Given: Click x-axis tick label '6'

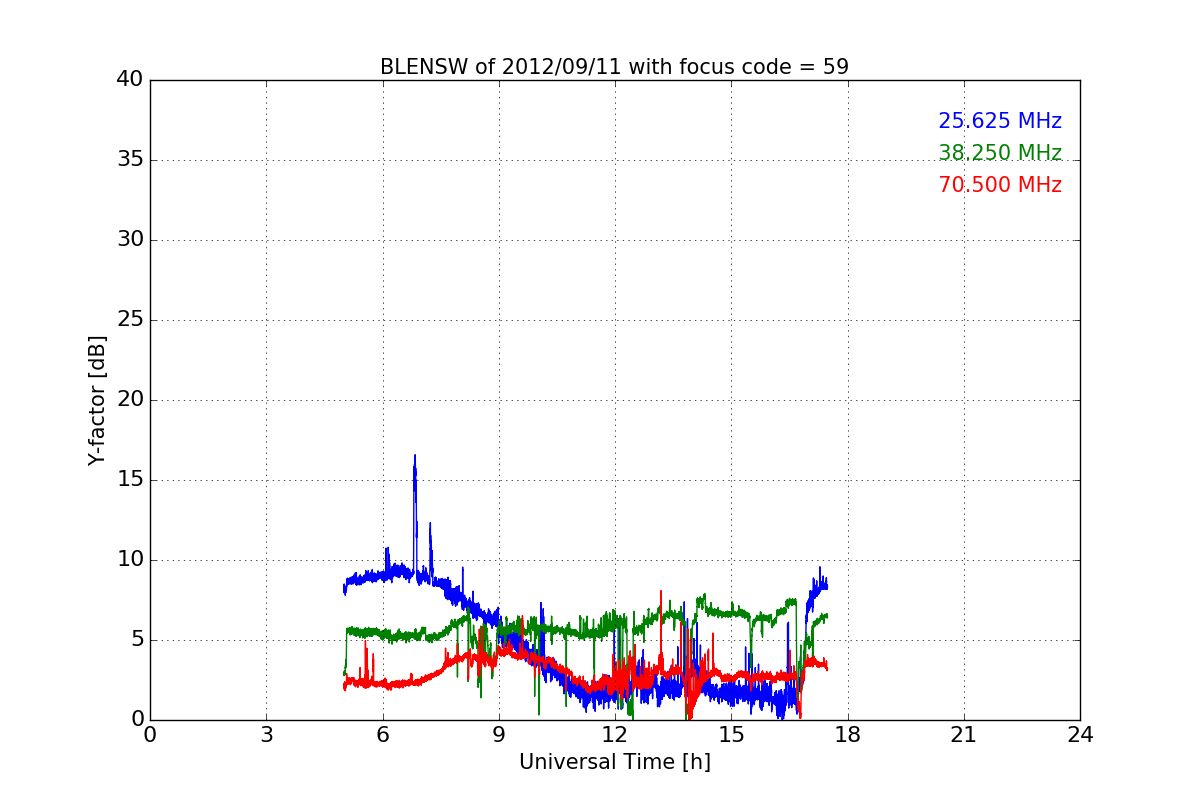Looking at the screenshot, I should pos(382,735).
